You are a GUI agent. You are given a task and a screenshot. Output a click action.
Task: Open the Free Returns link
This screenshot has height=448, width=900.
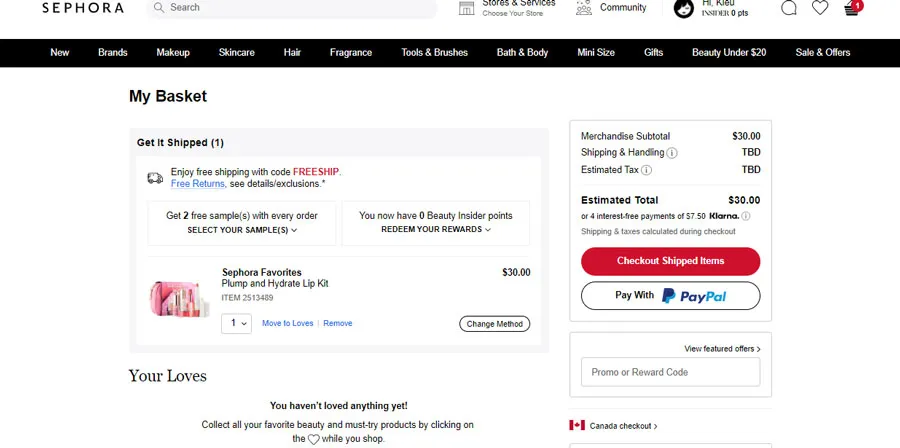(x=197, y=184)
